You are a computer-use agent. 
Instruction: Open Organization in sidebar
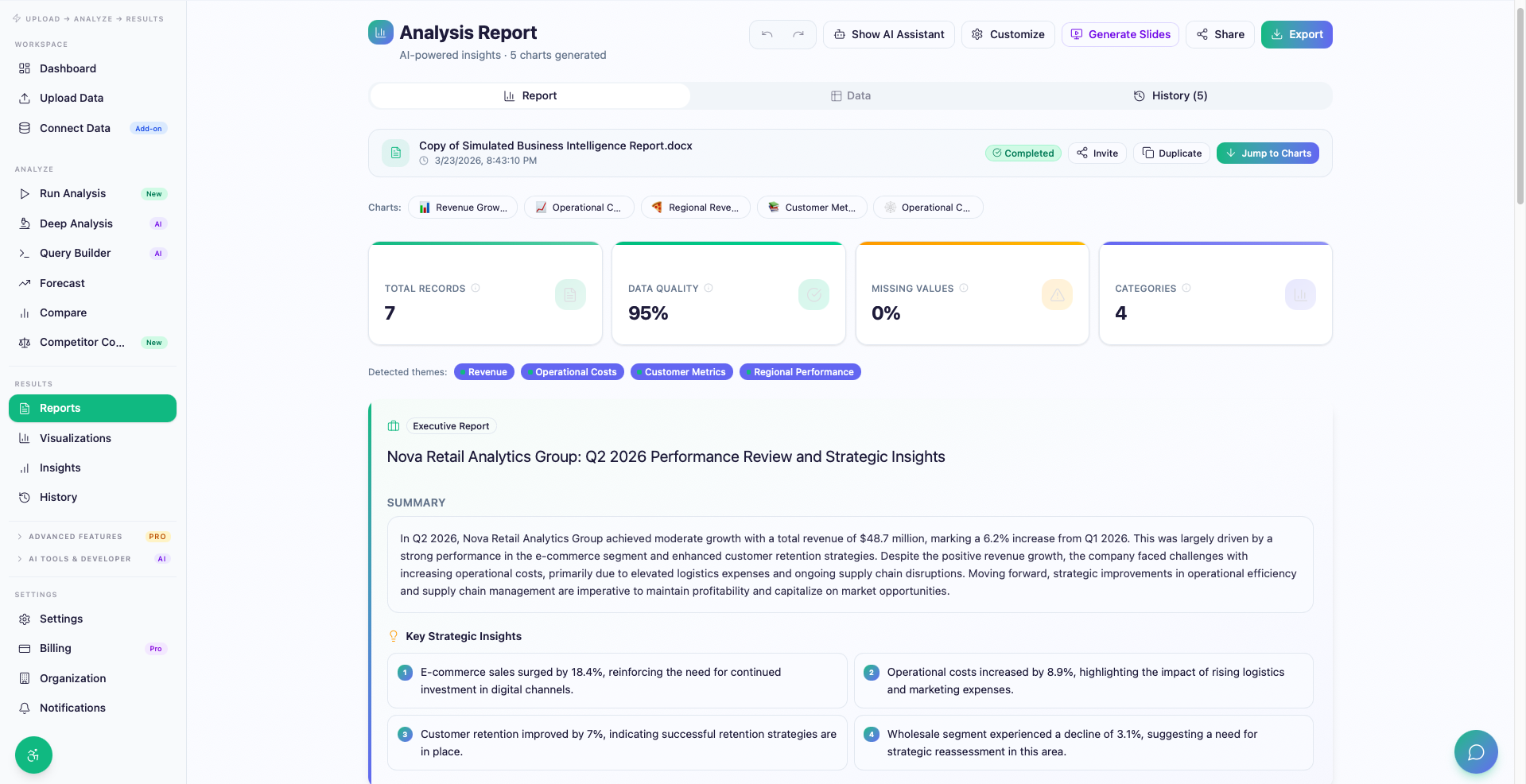tap(92, 678)
